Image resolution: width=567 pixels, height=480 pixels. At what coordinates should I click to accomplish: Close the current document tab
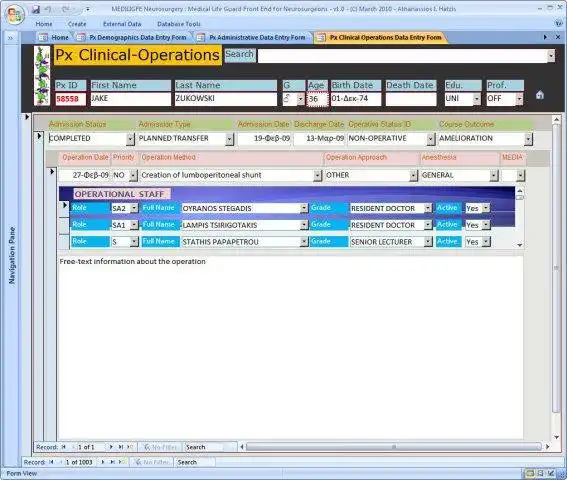(x=558, y=37)
